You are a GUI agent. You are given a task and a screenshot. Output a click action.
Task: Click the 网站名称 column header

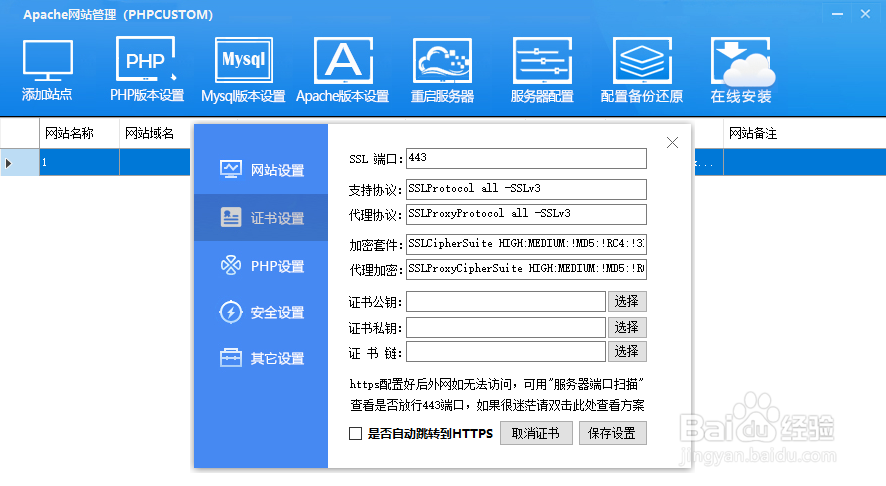[x=79, y=133]
